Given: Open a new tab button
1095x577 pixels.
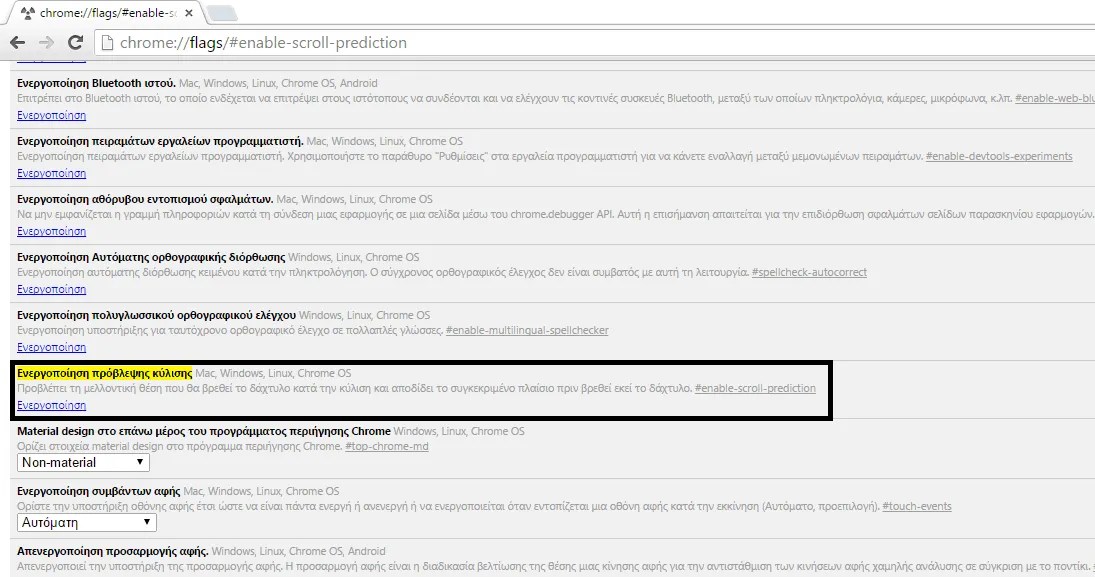Looking at the screenshot, I should (222, 13).
